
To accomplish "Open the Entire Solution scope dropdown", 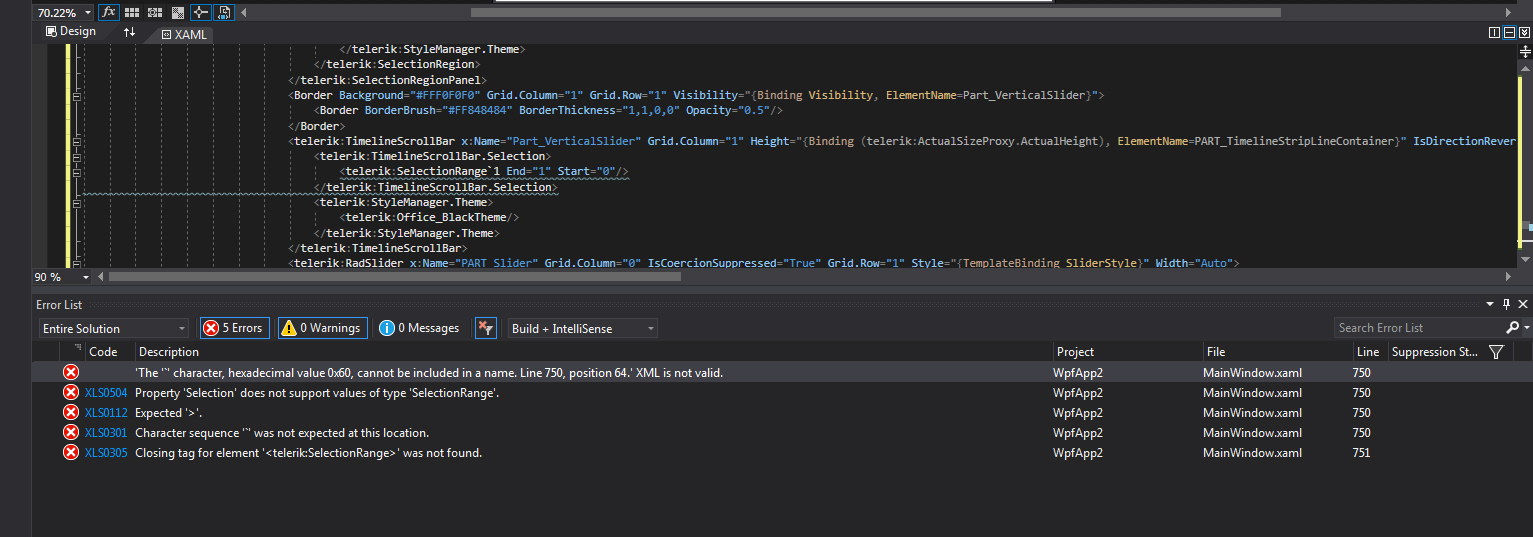I will (x=114, y=328).
